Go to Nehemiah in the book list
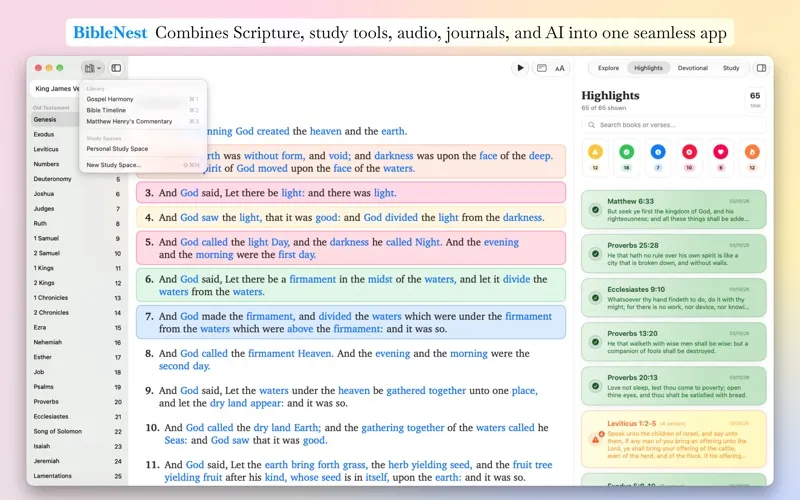800x500 pixels. (77, 342)
